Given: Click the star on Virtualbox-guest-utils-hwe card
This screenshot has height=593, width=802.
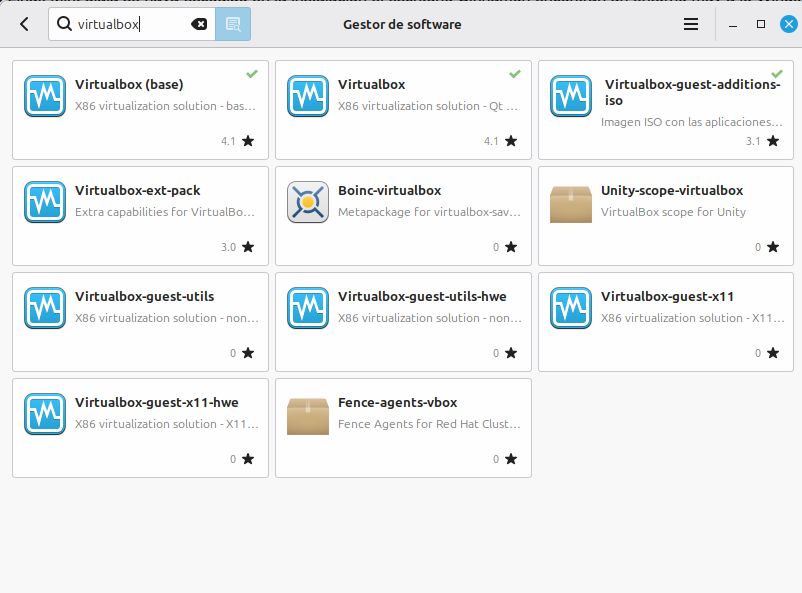Looking at the screenshot, I should (511, 353).
